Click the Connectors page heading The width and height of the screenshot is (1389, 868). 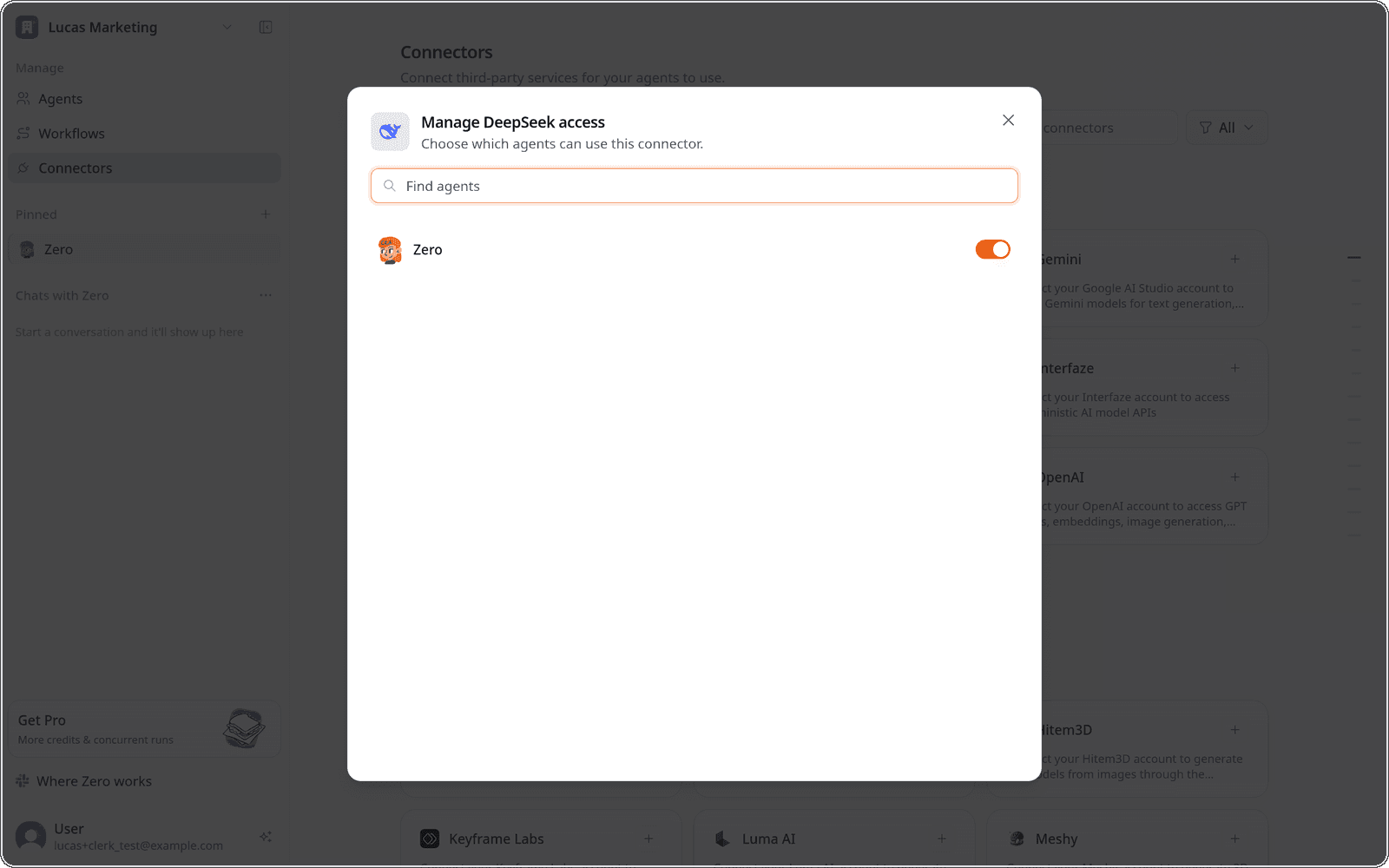point(446,52)
